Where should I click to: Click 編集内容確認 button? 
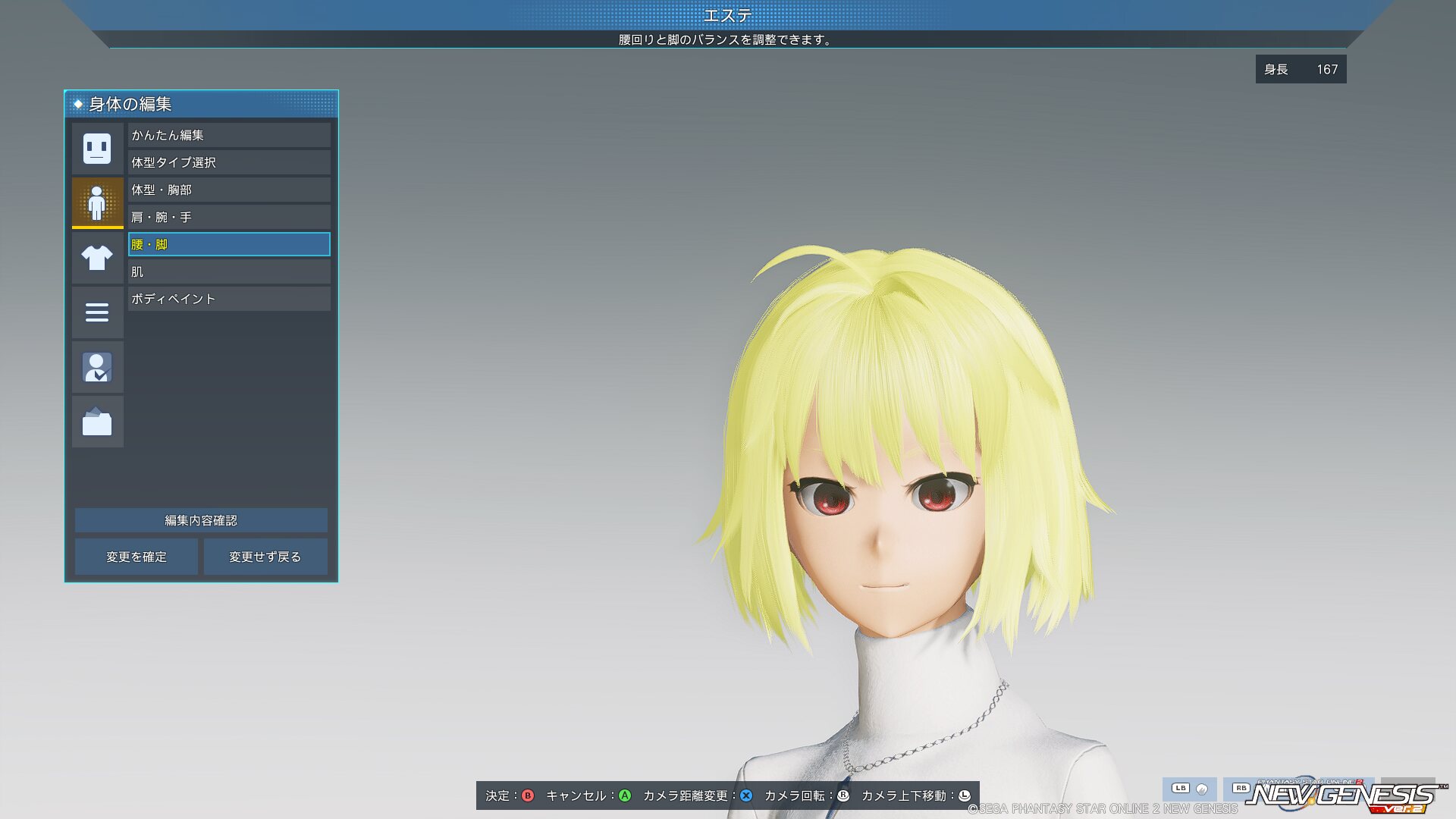[201, 520]
